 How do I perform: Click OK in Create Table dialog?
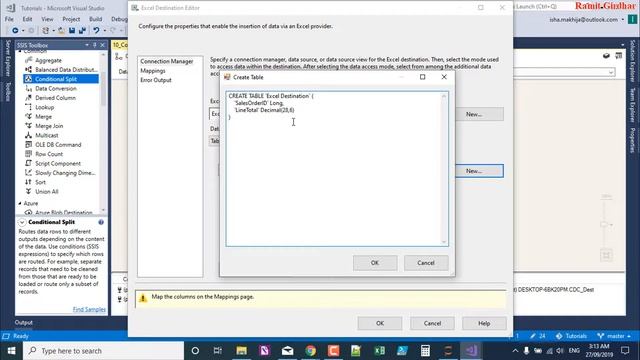375,263
